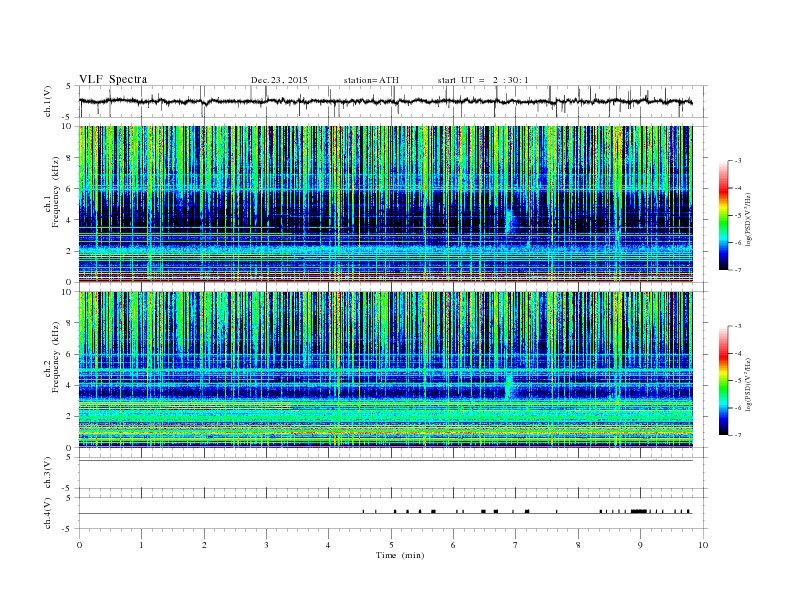Screen dimensions: 792x612
Task: Click the "4" tick on ch.2 frequency axis
Action: [70, 385]
